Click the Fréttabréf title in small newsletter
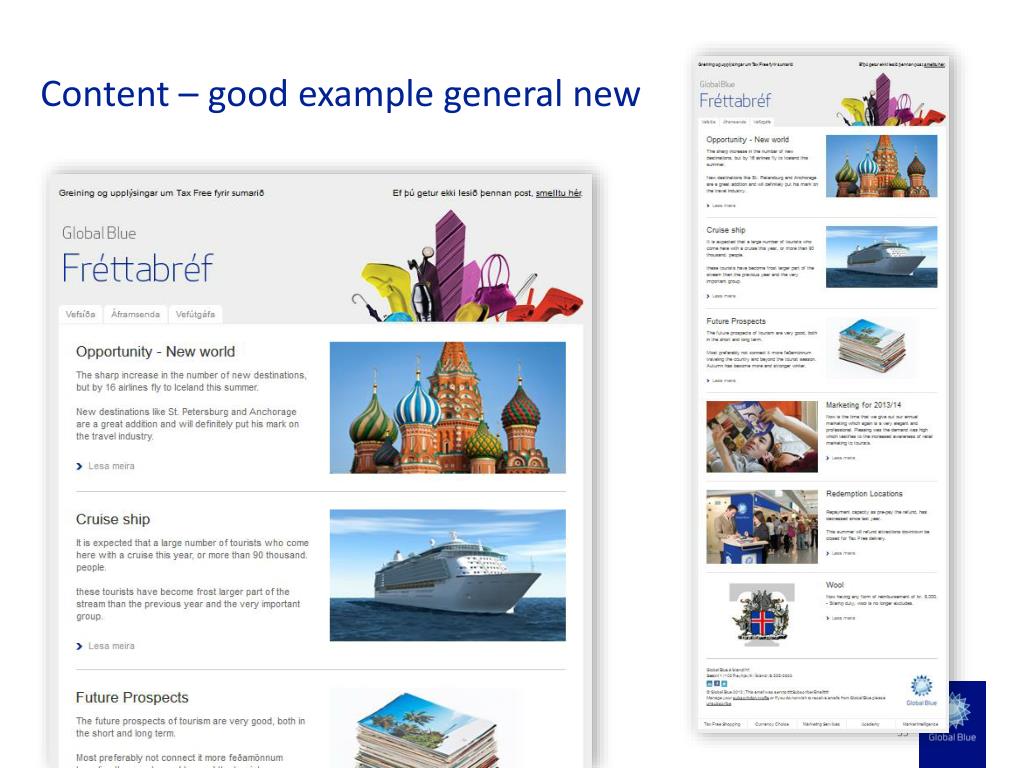1024x768 pixels. click(x=735, y=101)
